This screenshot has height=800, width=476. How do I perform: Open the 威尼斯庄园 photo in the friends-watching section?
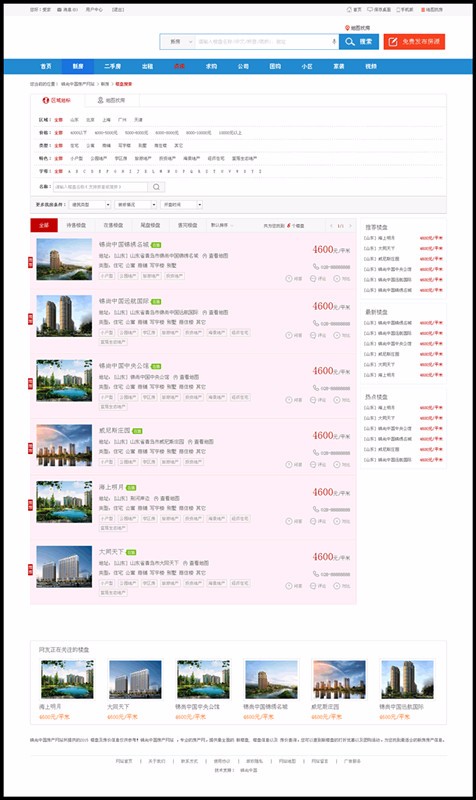(339, 680)
